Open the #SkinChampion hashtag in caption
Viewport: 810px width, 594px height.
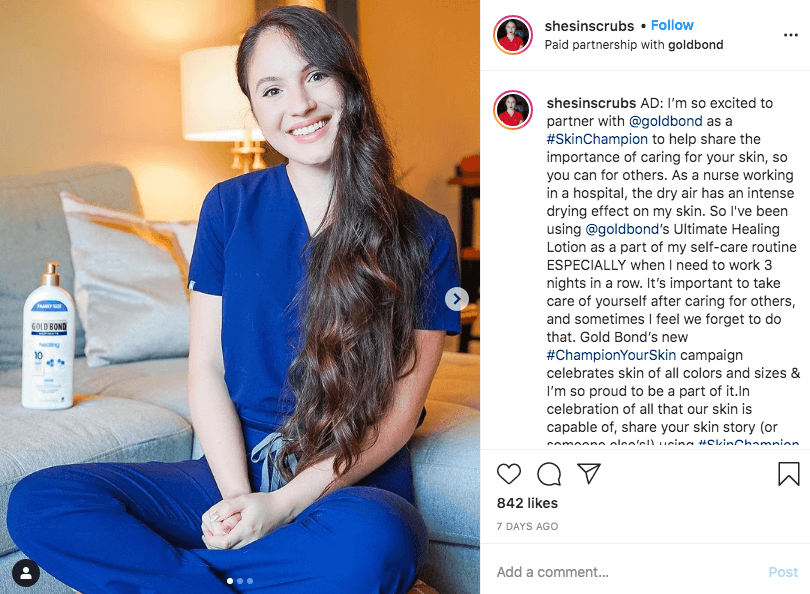pyautogui.click(x=597, y=139)
